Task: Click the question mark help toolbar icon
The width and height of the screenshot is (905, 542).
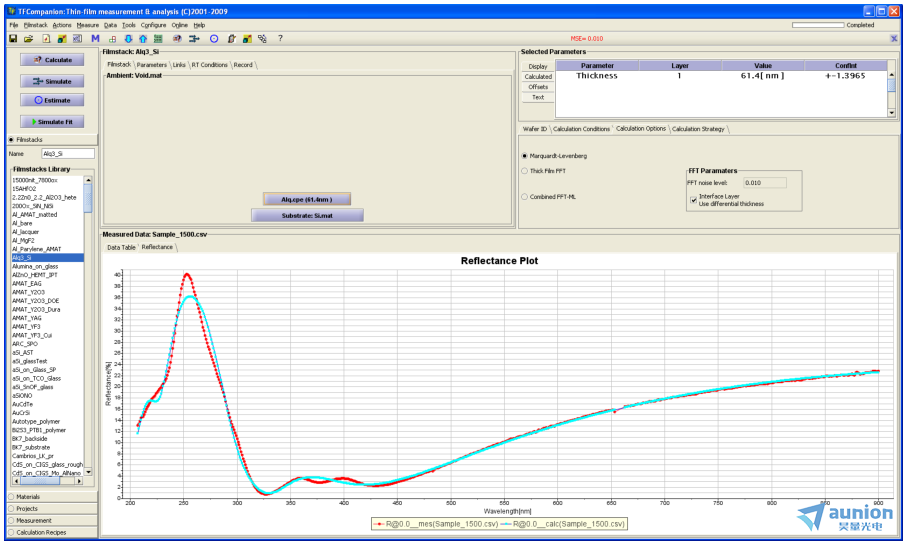Action: [281, 39]
